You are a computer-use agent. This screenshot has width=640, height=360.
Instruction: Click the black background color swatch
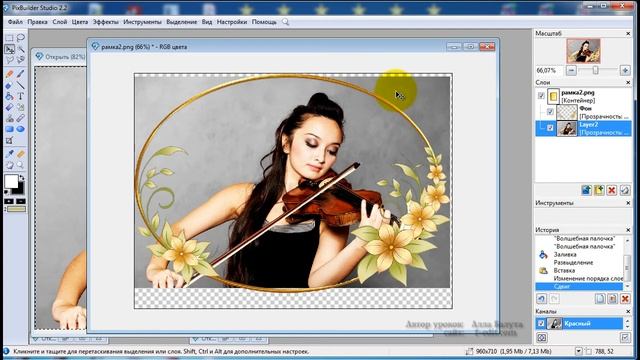(x=20, y=189)
